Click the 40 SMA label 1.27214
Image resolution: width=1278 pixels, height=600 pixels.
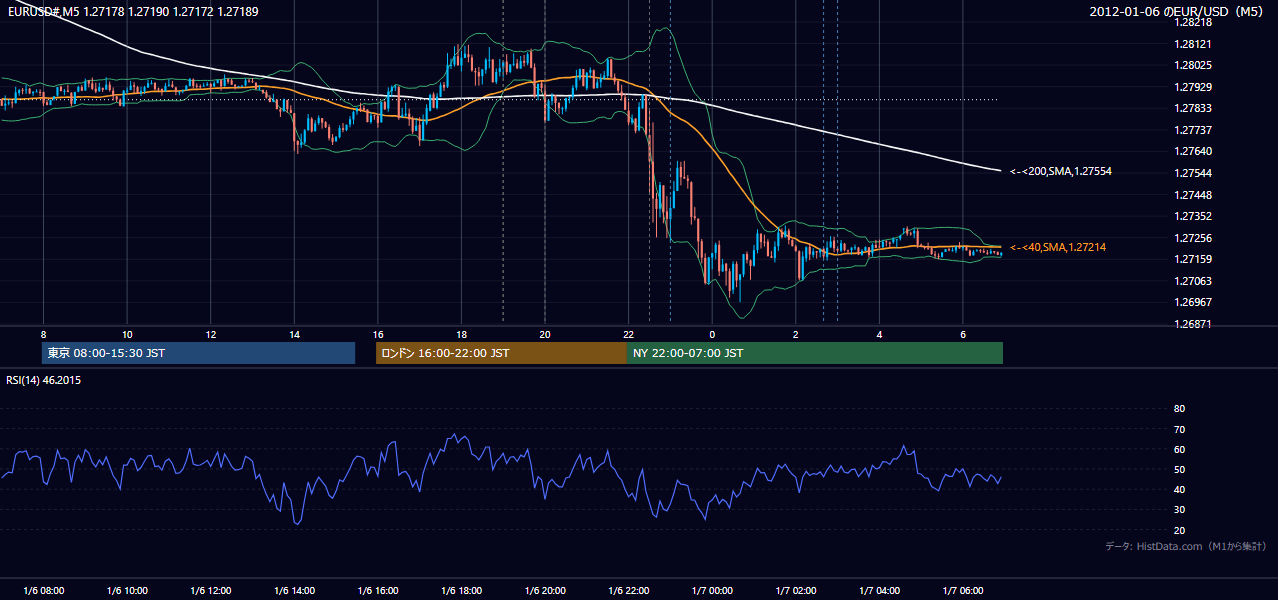point(1058,247)
